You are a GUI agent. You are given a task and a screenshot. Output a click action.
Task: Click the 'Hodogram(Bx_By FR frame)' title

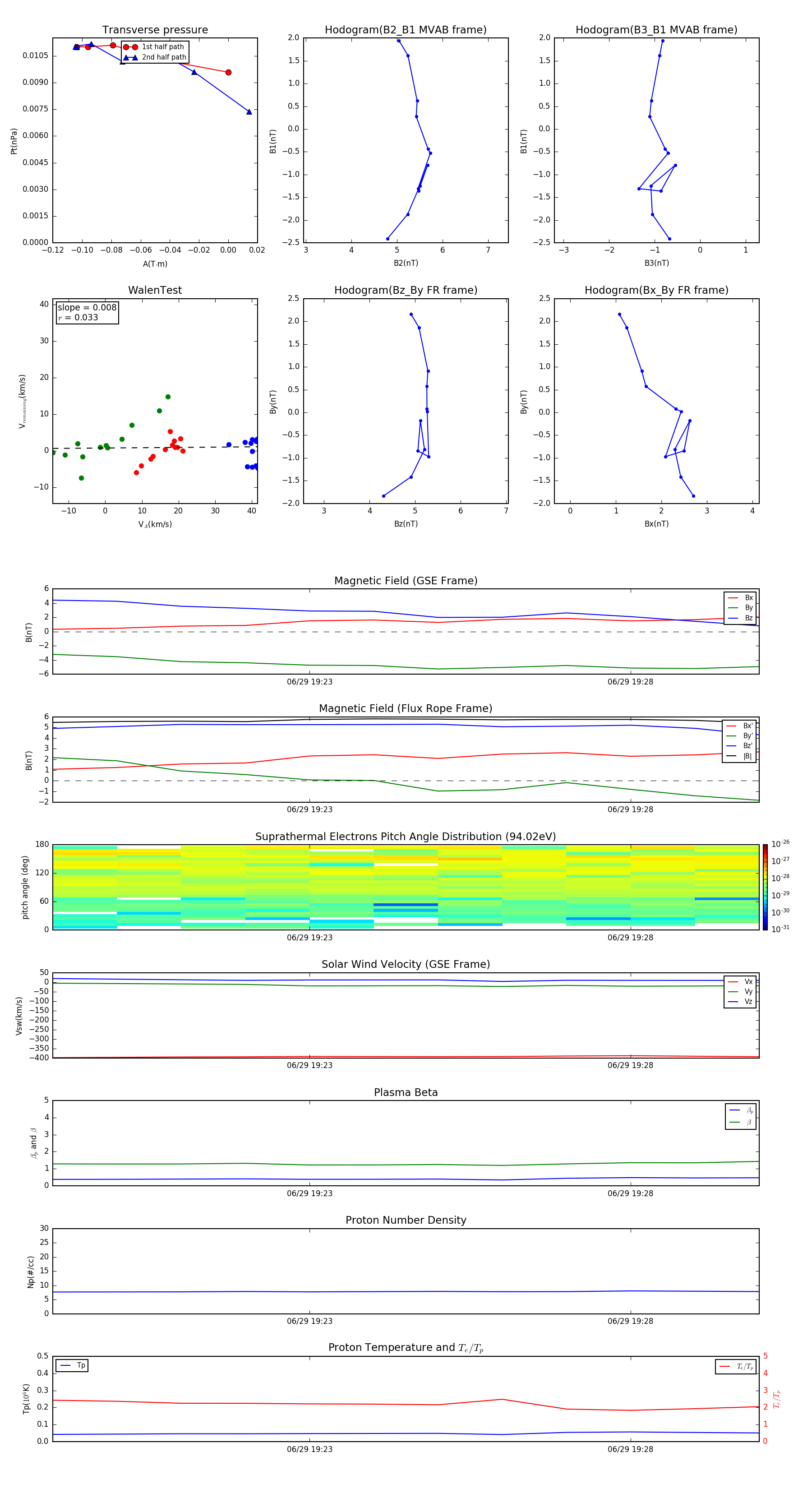656,290
